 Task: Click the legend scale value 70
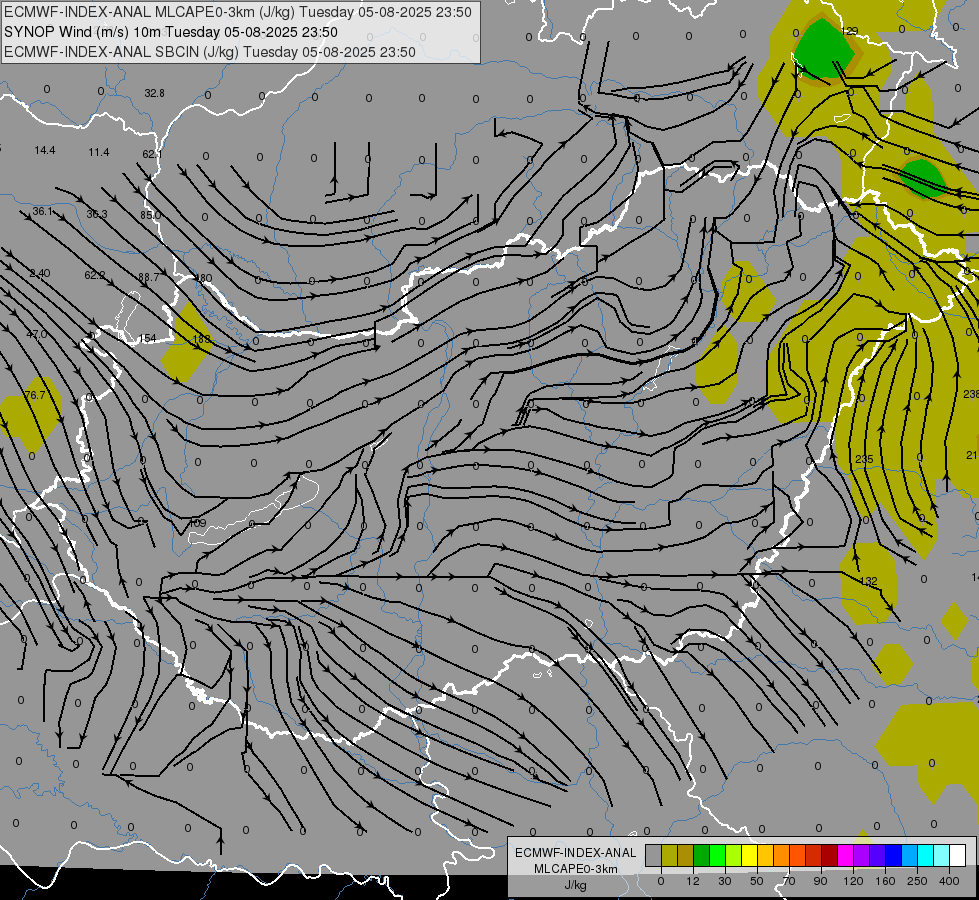click(x=789, y=881)
